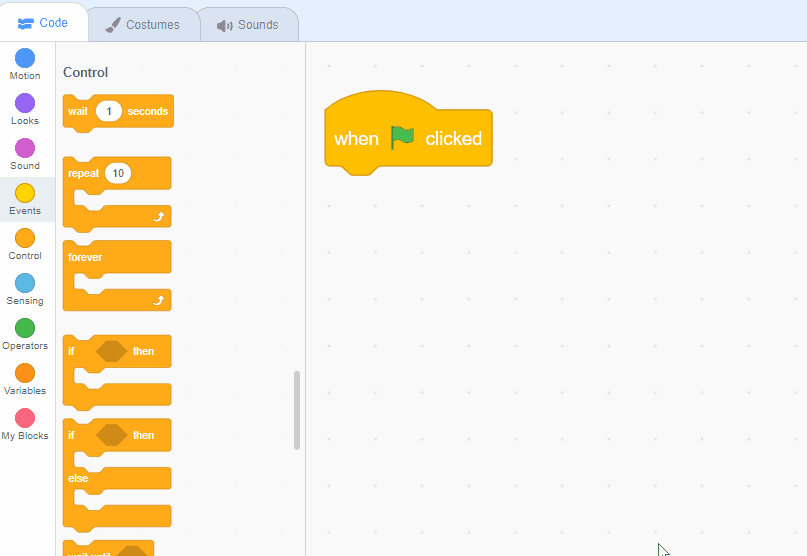Select the Motion blocks category
This screenshot has width=807, height=556.
[x=25, y=64]
